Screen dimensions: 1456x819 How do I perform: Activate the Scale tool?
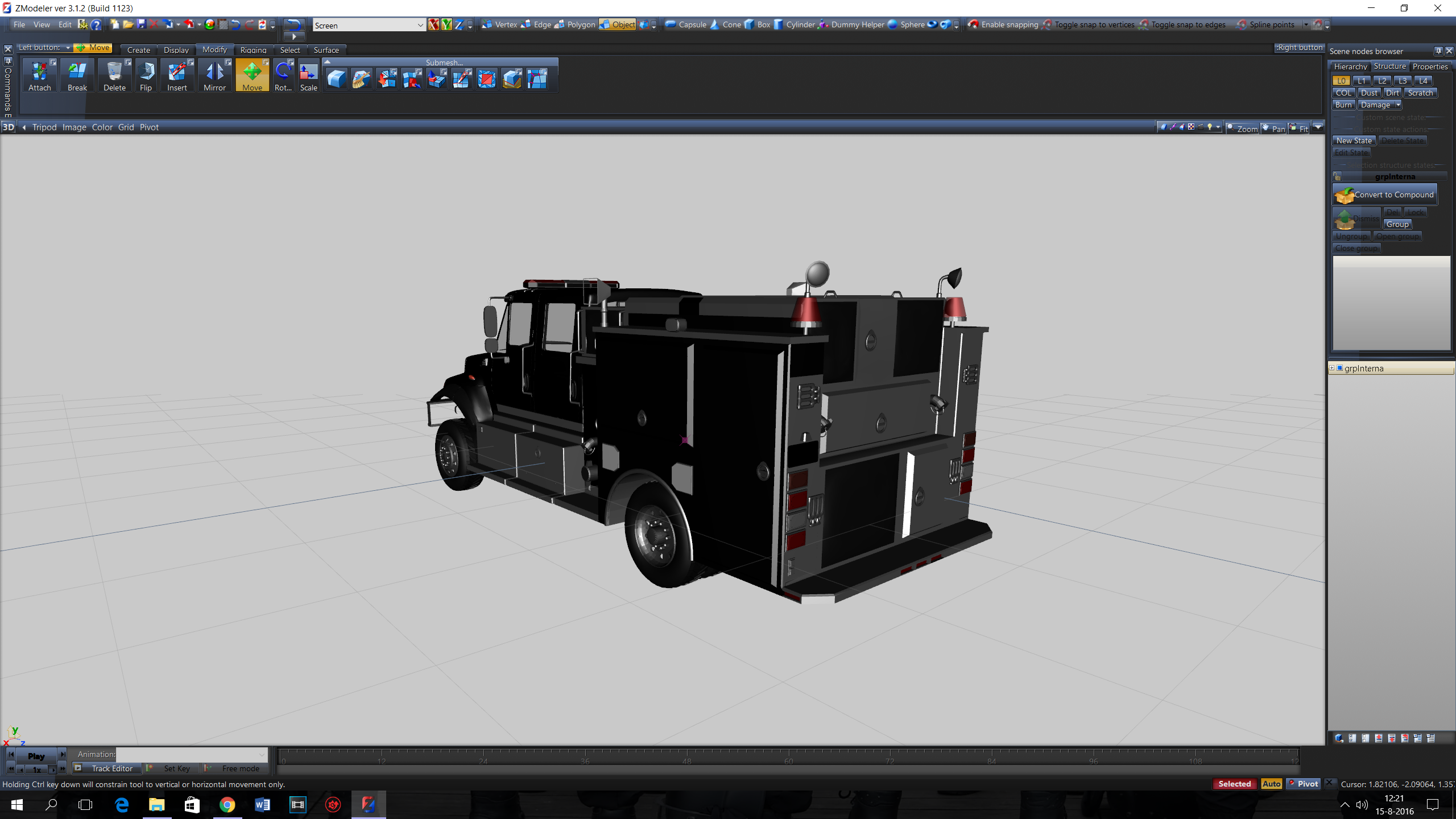point(308,76)
